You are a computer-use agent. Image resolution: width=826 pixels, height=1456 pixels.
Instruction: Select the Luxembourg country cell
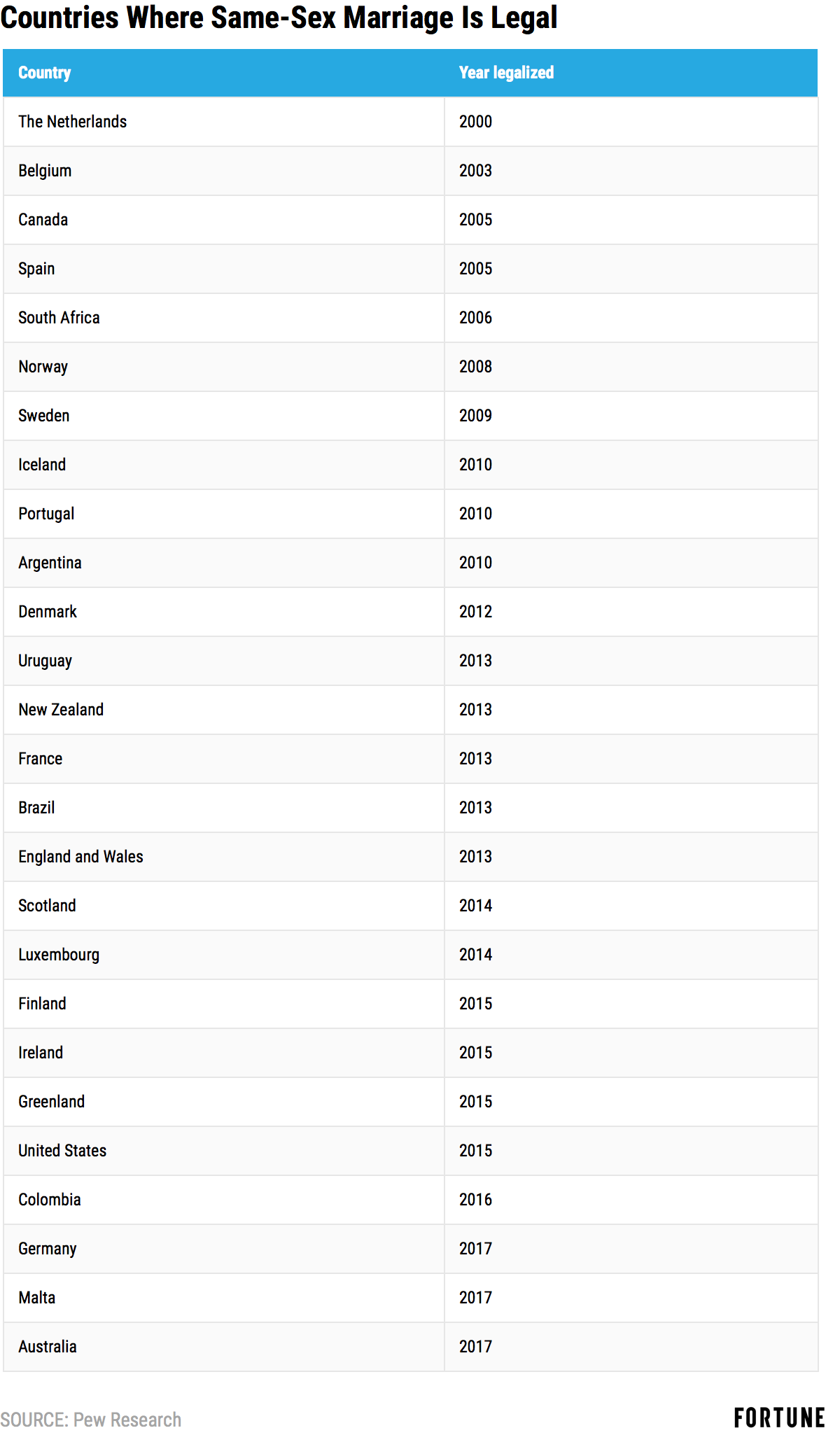[x=59, y=955]
